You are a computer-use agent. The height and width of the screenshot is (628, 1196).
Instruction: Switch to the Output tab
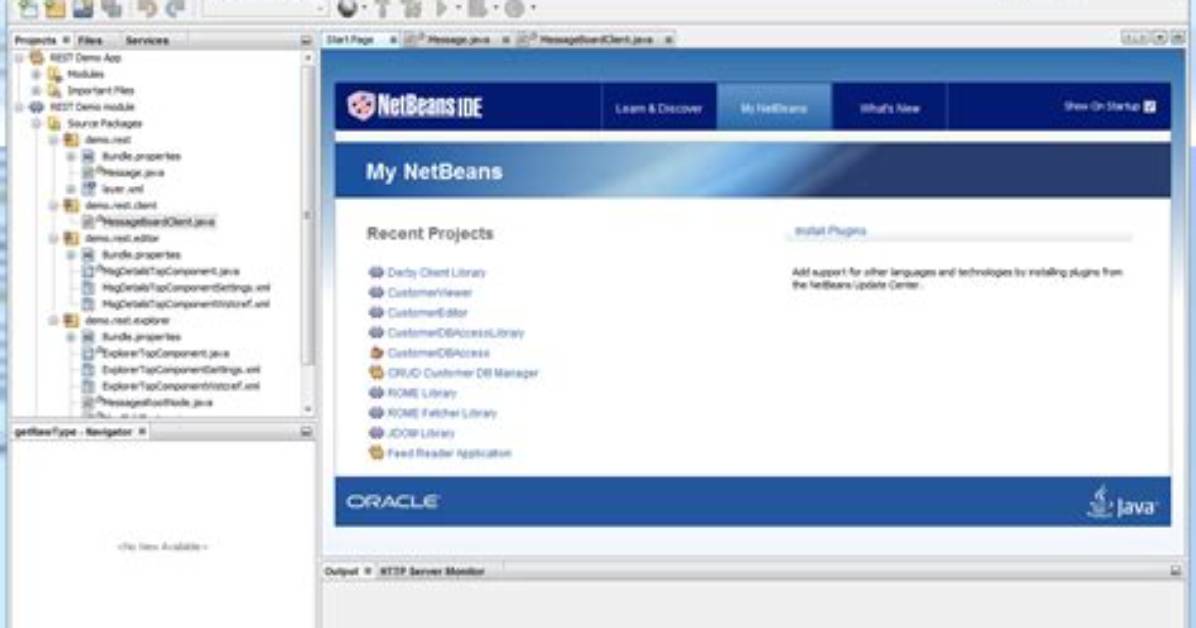pos(342,572)
